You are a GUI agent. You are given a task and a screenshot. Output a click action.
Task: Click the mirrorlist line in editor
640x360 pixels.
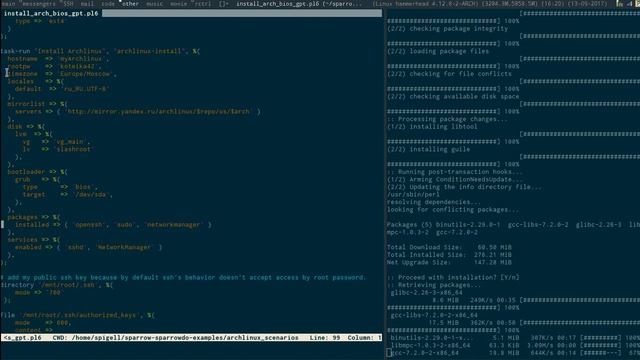[x=37, y=104]
